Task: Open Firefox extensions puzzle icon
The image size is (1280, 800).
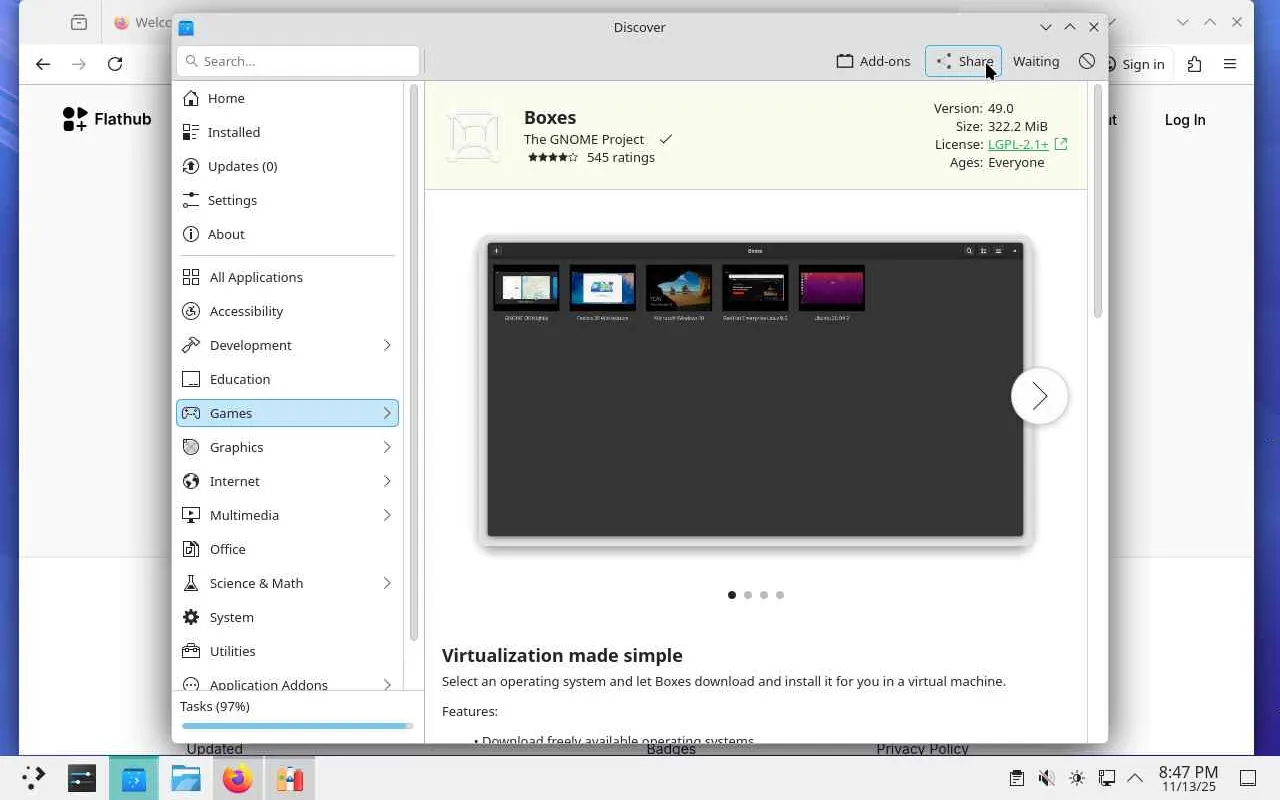Action: (1194, 64)
